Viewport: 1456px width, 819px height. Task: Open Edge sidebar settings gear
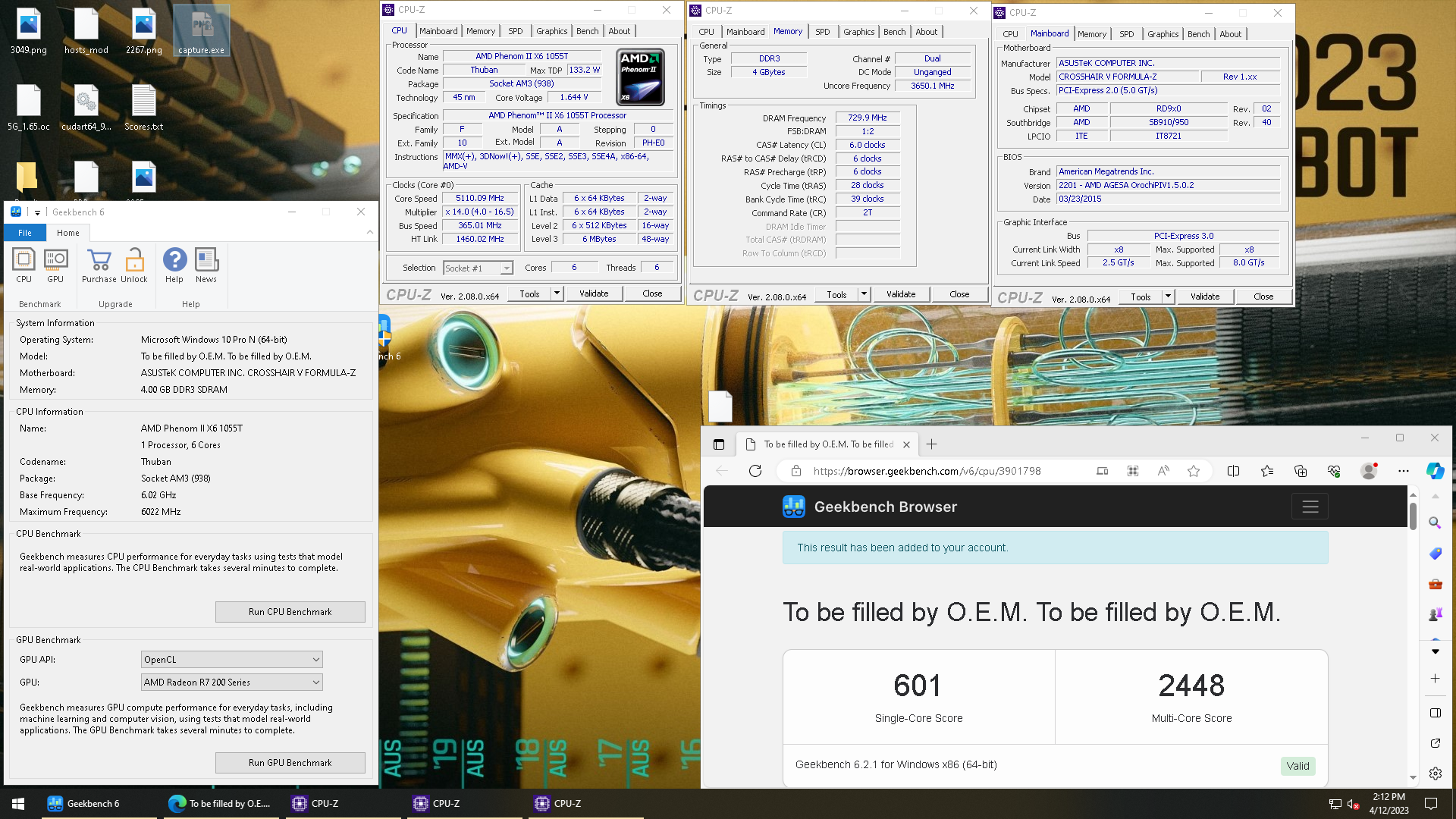[1435, 773]
